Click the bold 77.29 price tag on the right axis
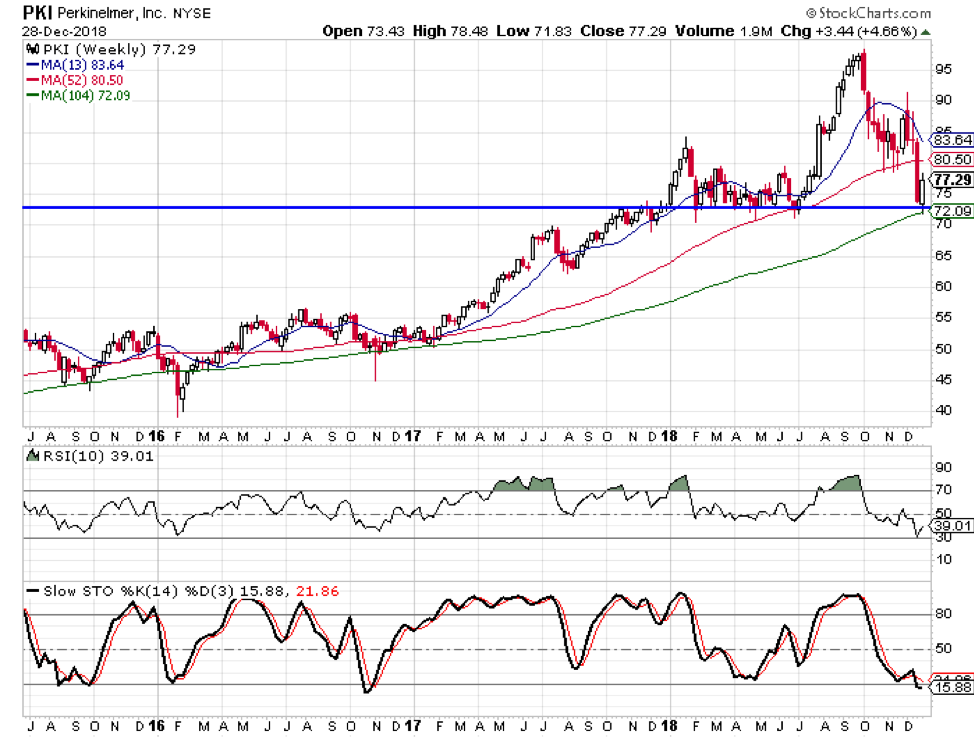Screen dimensions: 974x737 [951, 180]
